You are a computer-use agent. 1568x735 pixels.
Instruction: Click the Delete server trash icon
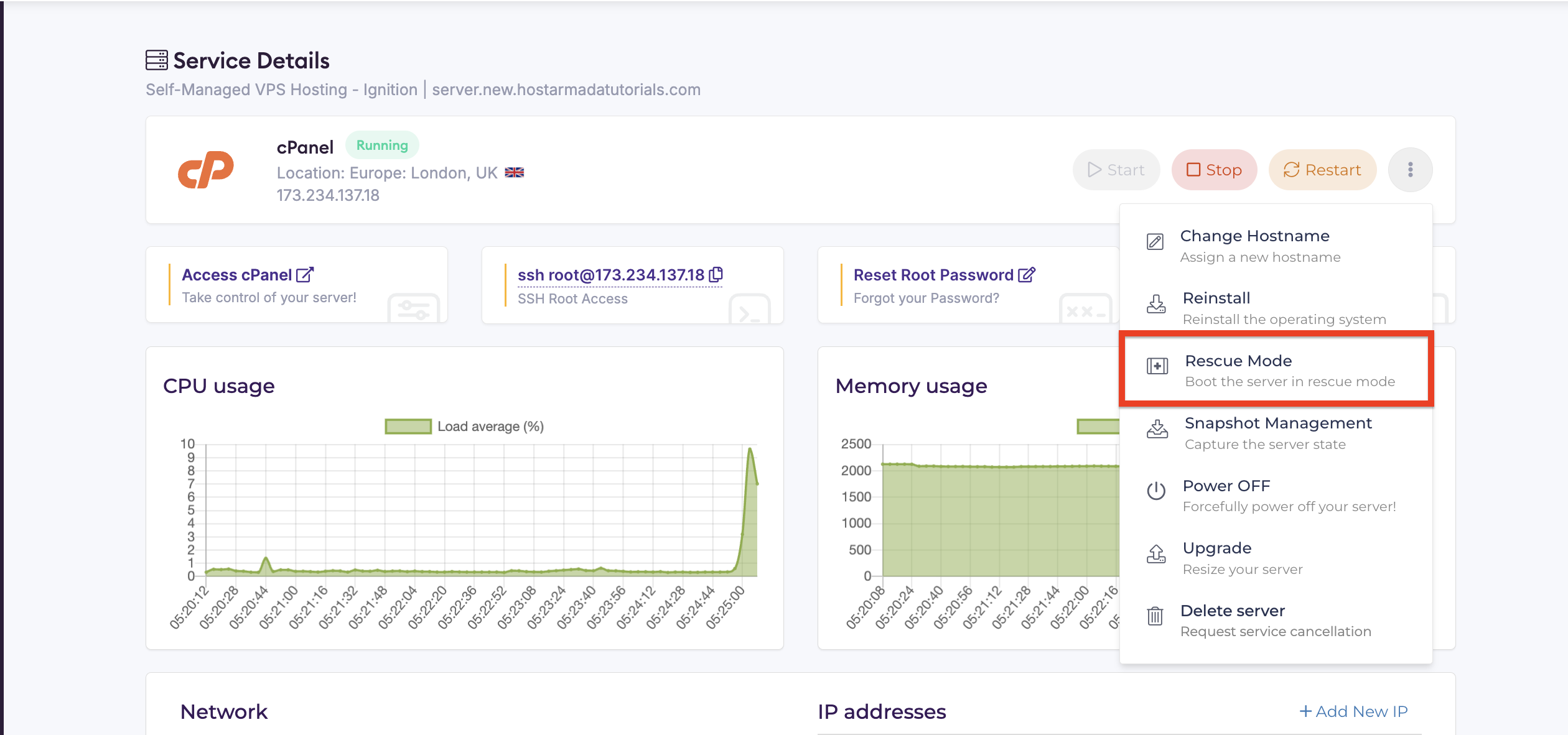[1155, 616]
